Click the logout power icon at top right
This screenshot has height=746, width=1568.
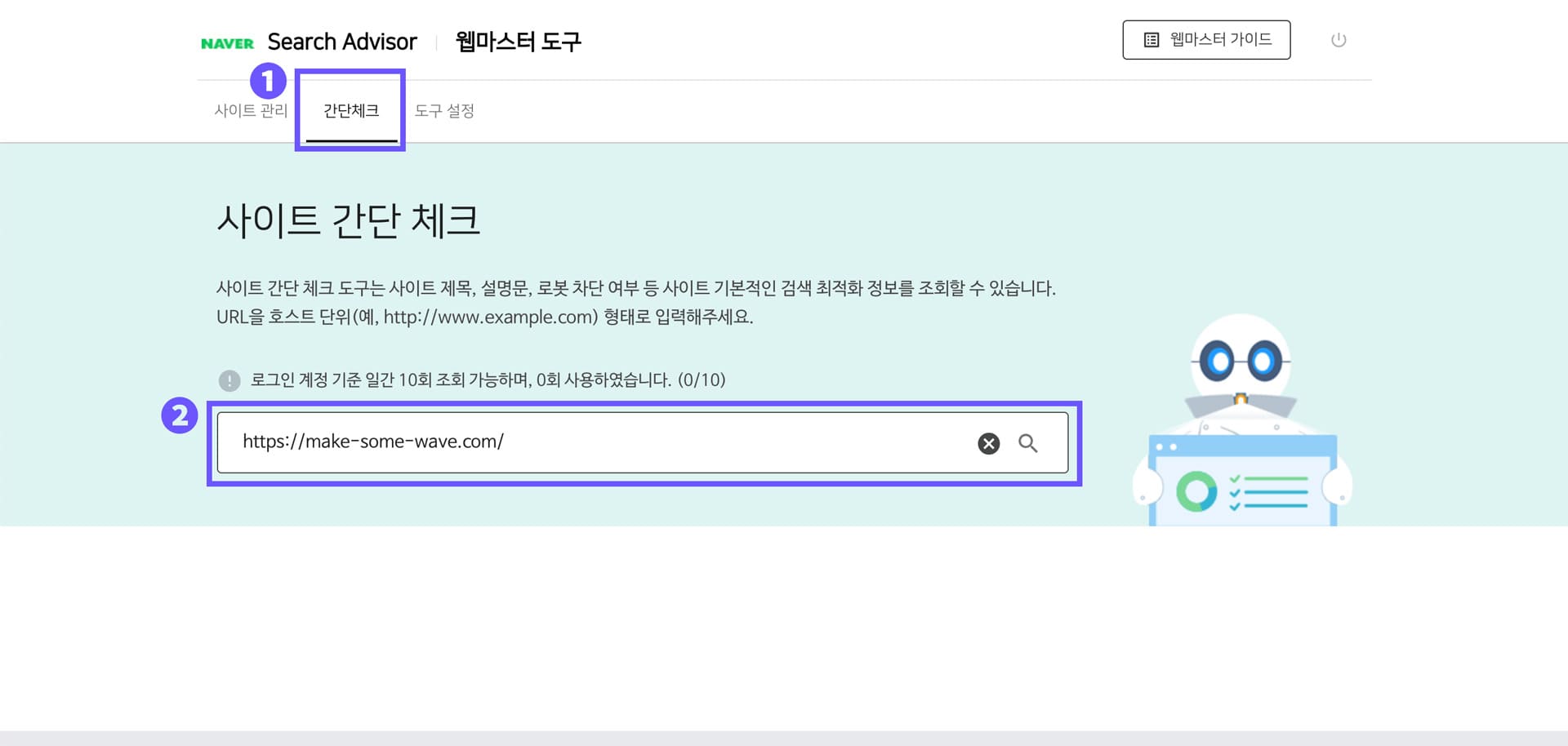point(1339,38)
